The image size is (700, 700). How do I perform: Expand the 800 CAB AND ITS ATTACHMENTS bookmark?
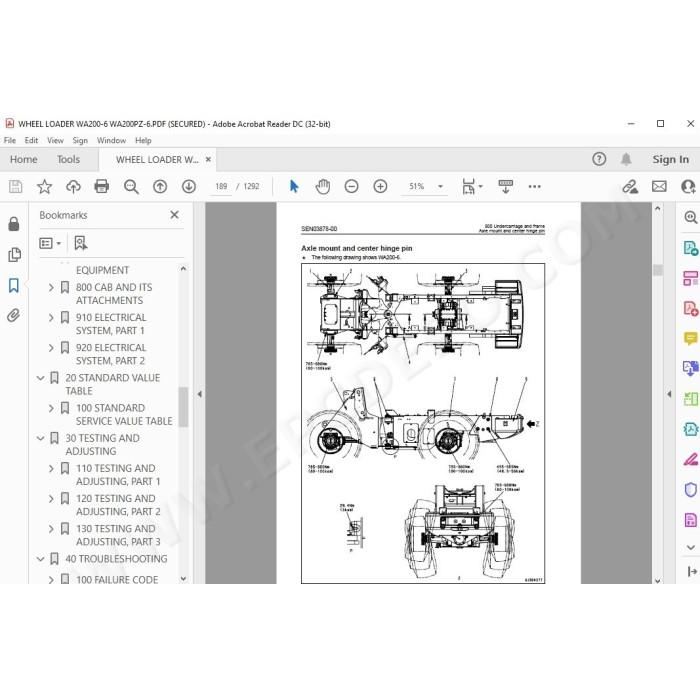(51, 288)
